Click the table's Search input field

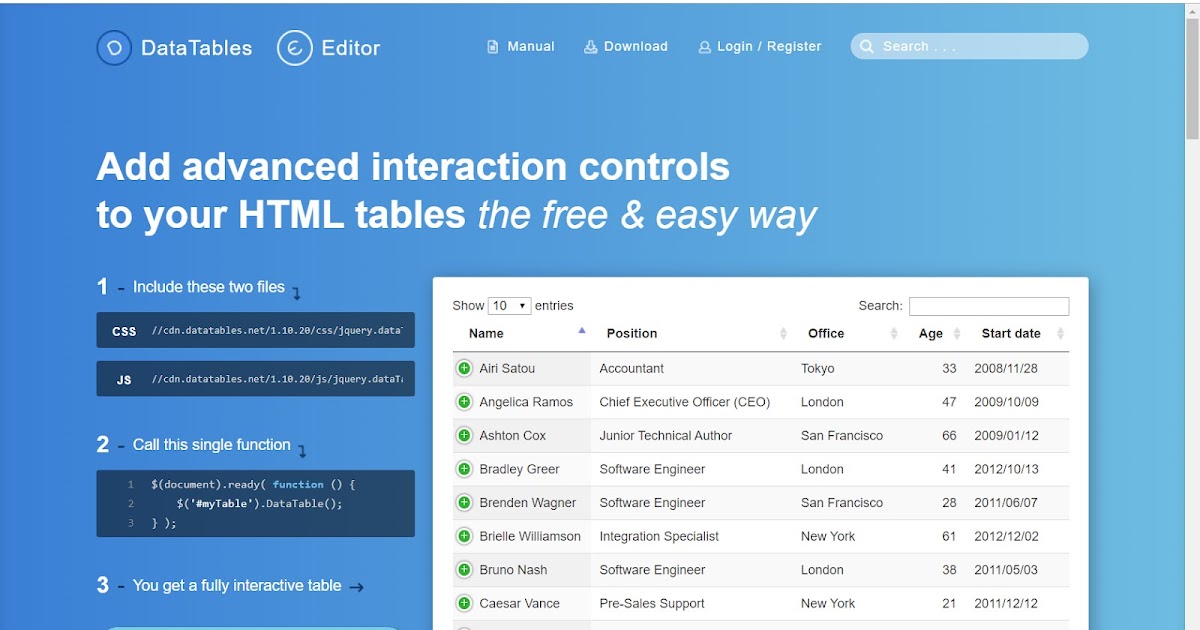coord(988,305)
